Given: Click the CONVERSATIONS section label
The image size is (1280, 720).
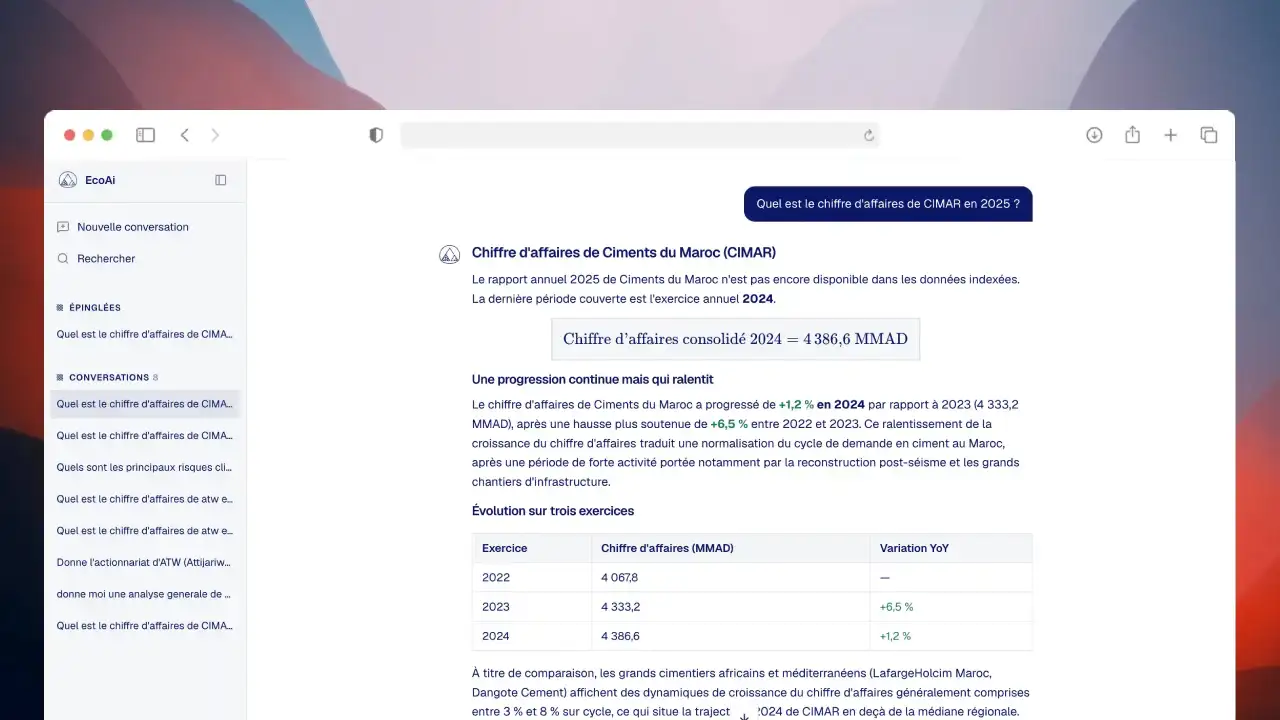Looking at the screenshot, I should pyautogui.click(x=109, y=378).
